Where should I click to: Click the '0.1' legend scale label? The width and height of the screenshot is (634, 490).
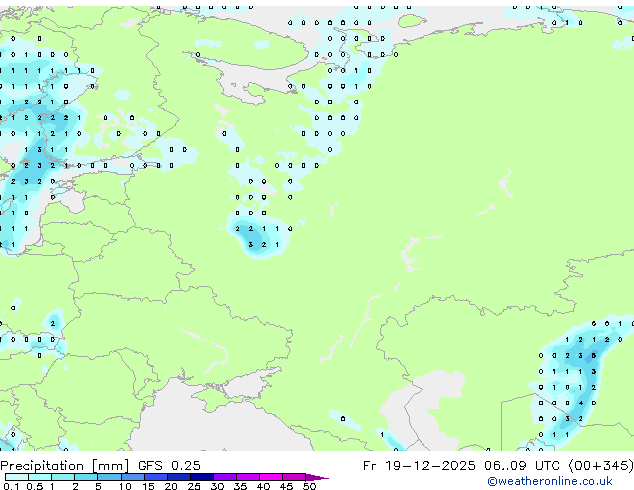(11, 486)
